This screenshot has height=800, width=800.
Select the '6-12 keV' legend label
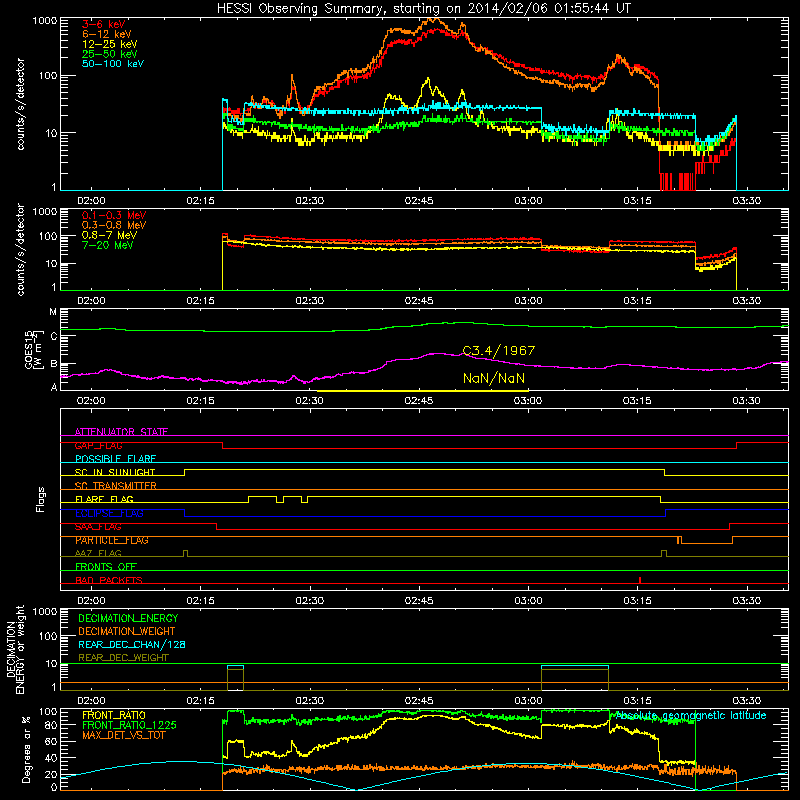click(x=107, y=34)
